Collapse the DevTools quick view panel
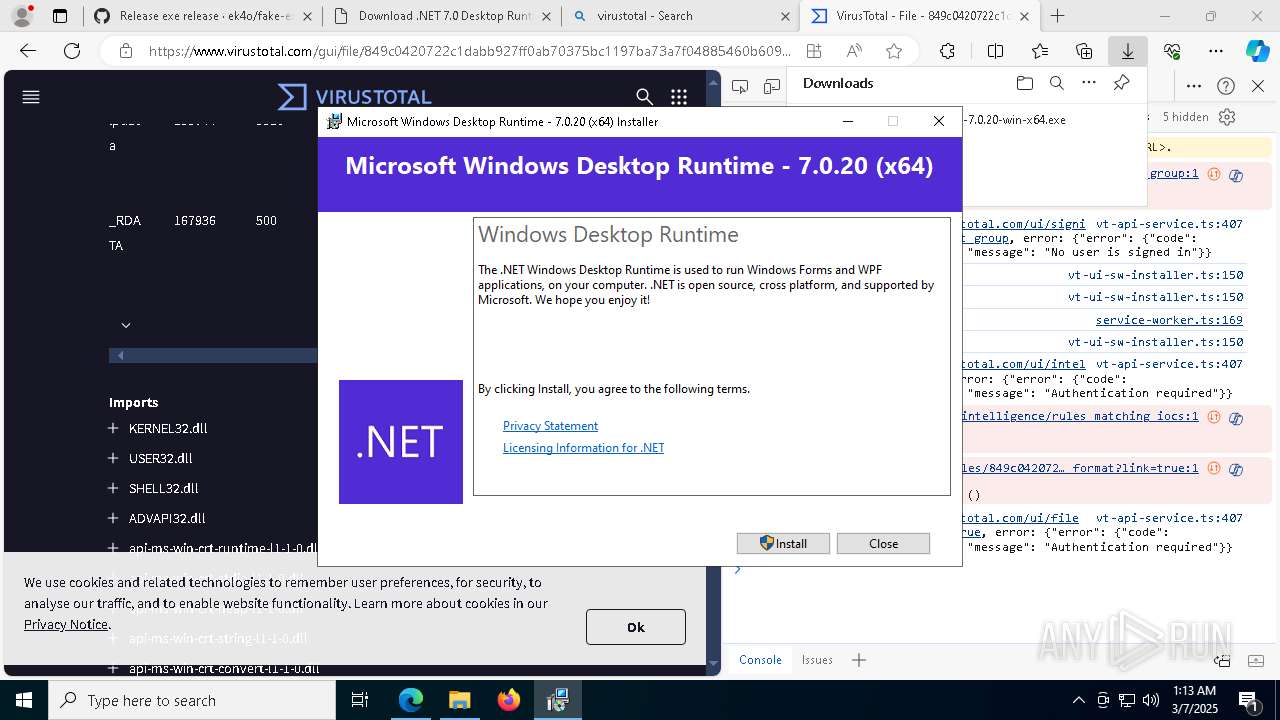Viewport: 1280px width, 720px height. tap(1258, 660)
